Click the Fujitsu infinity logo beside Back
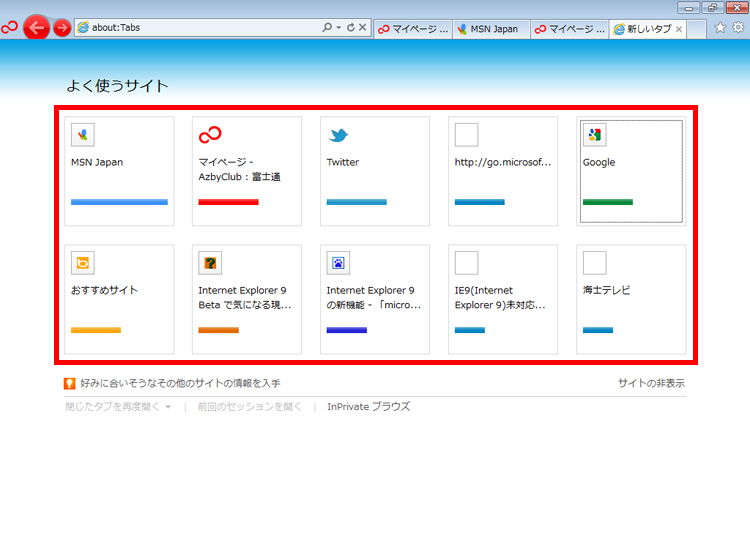This screenshot has width=750, height=533. click(x=10, y=27)
